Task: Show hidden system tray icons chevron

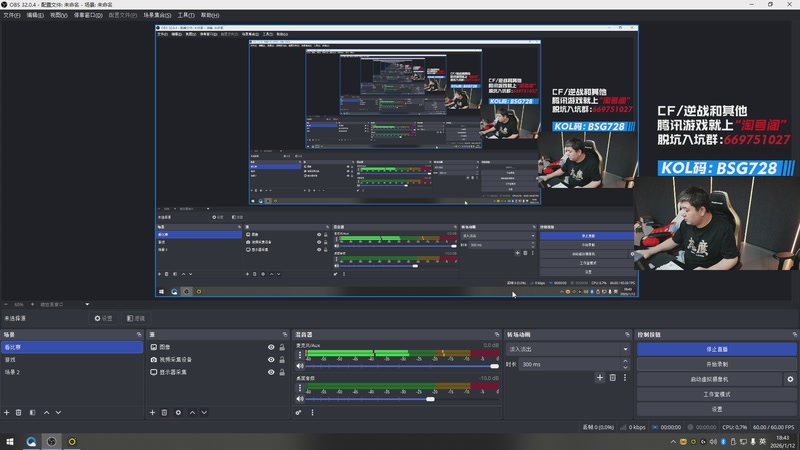Action: click(673, 442)
